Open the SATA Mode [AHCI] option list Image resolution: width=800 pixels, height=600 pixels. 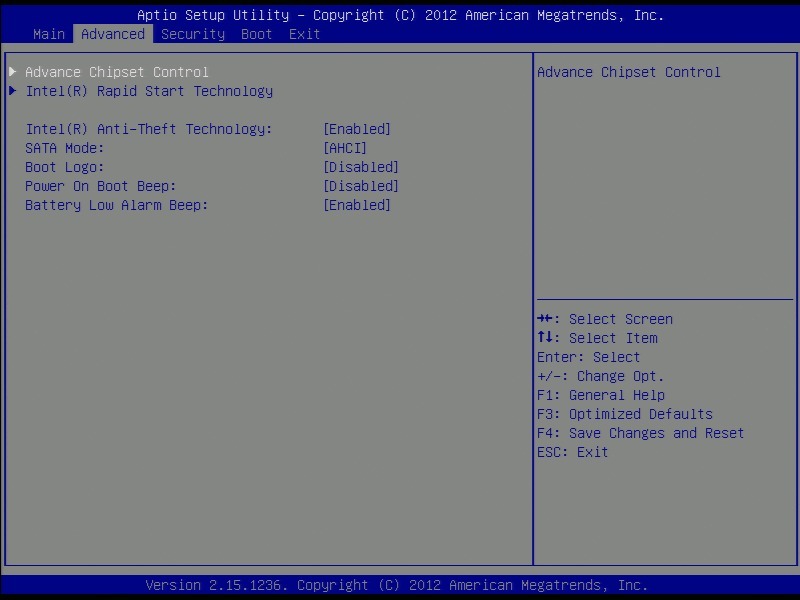point(345,148)
